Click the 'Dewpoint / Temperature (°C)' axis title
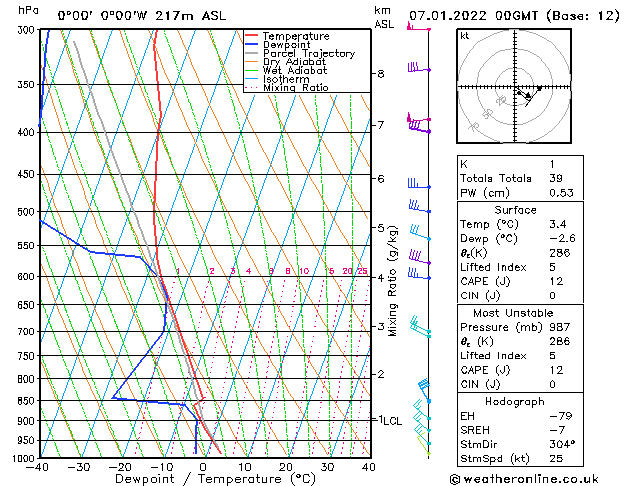This screenshot has width=629, height=486. 215,479
